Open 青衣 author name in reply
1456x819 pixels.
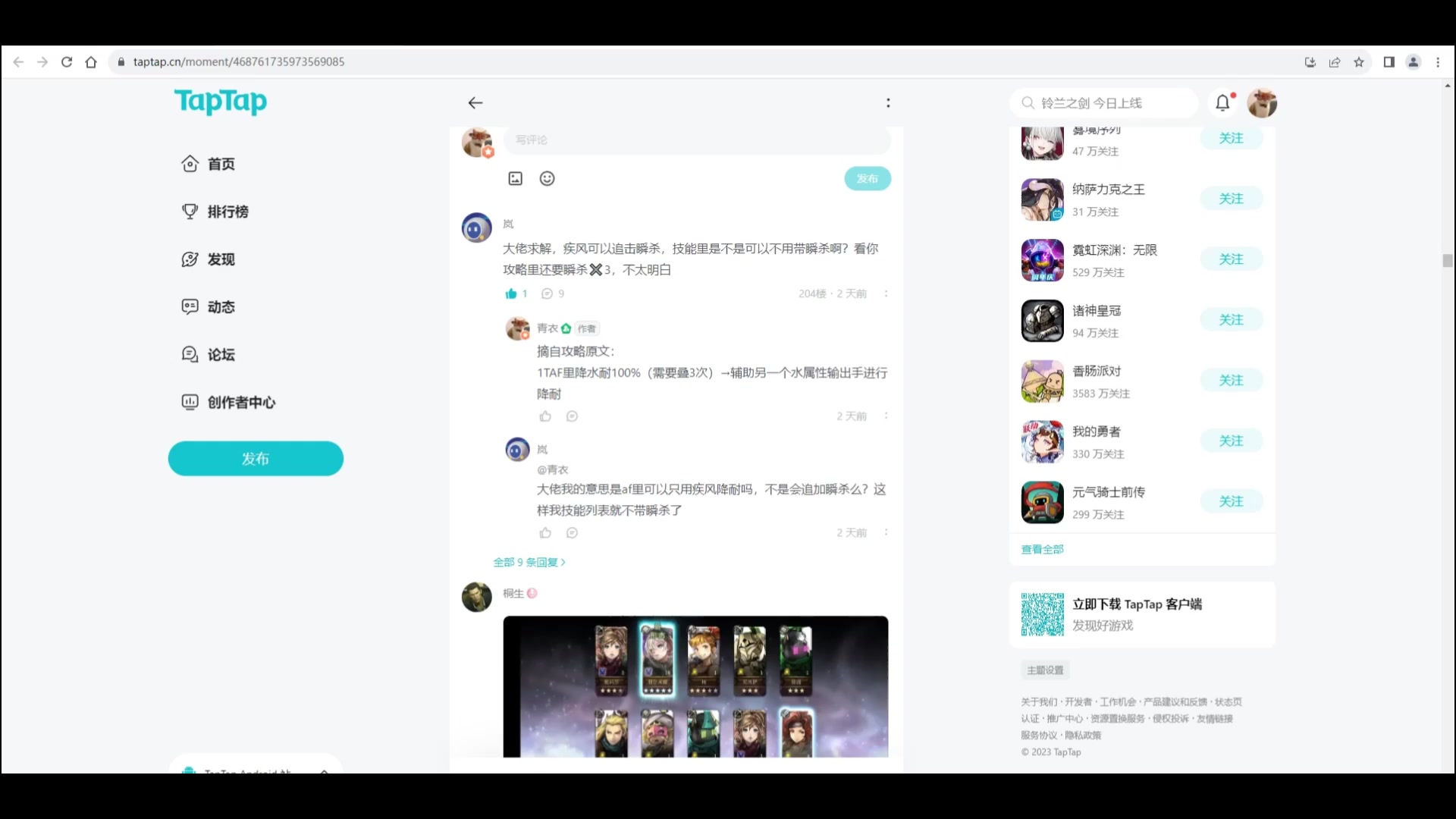pyautogui.click(x=547, y=328)
